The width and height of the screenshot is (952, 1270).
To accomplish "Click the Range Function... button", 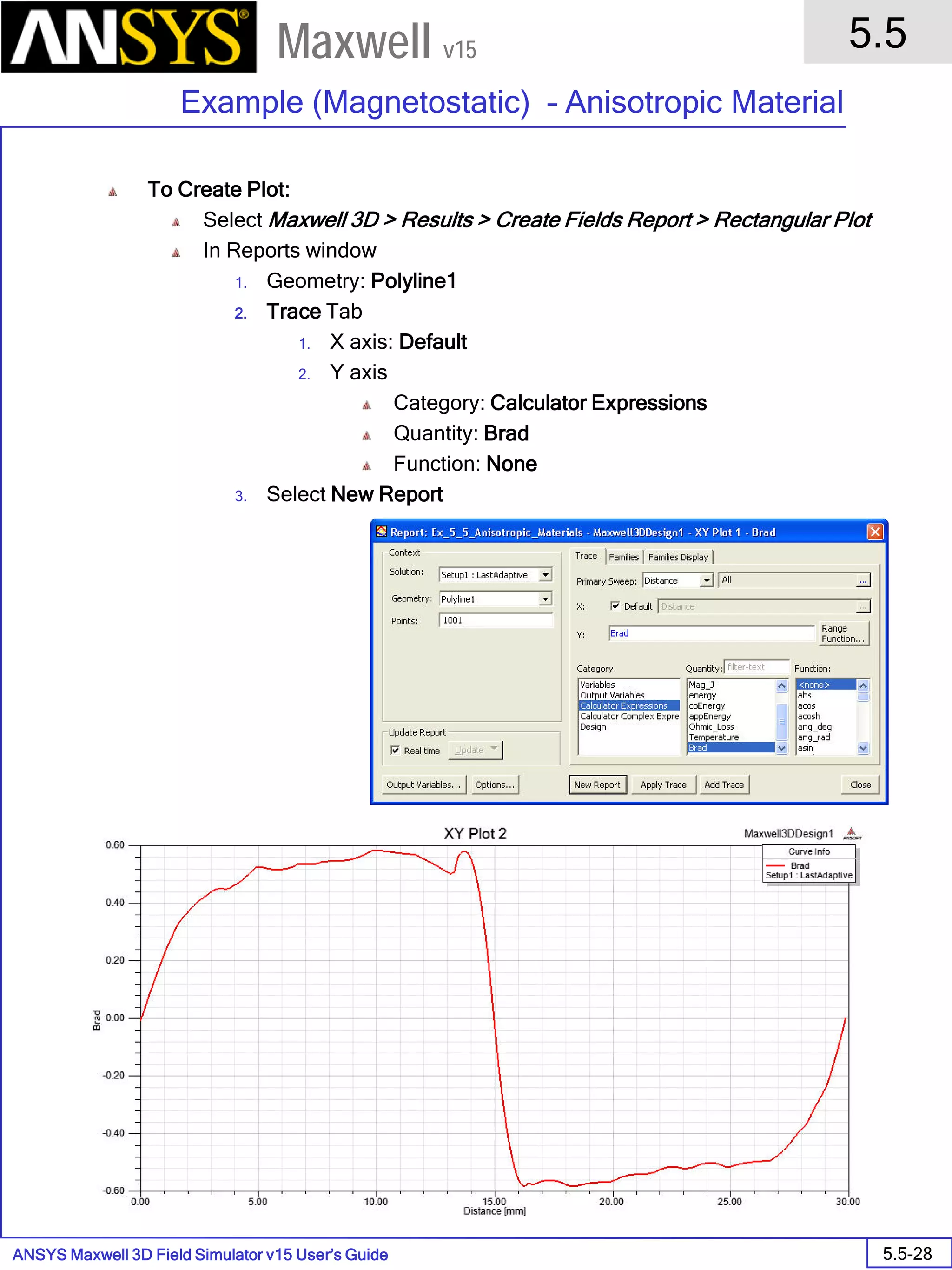I will pos(844,633).
